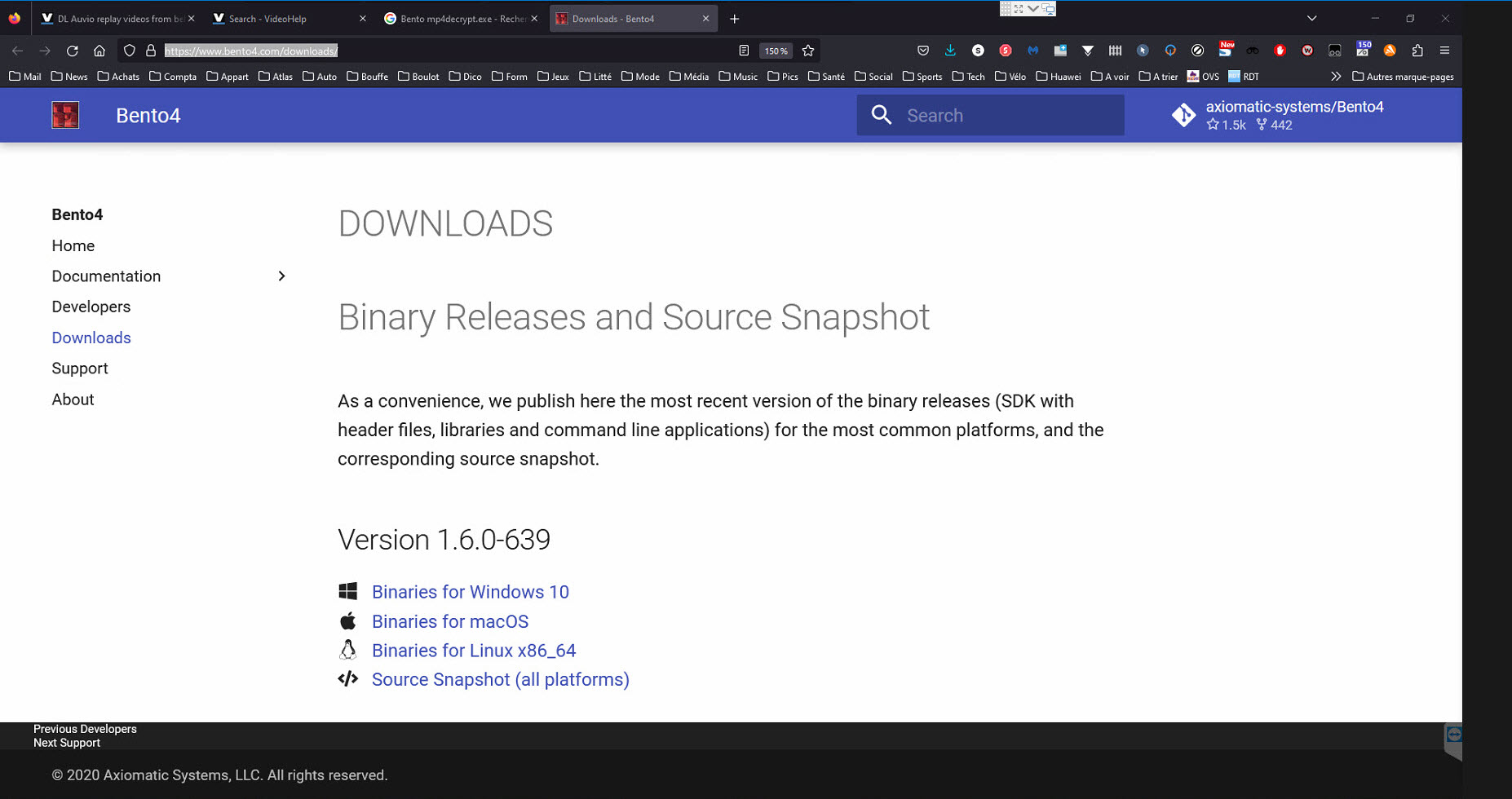Viewport: 1512px width, 799px height.
Task: Go to Previous Developers footer link
Action: (85, 729)
